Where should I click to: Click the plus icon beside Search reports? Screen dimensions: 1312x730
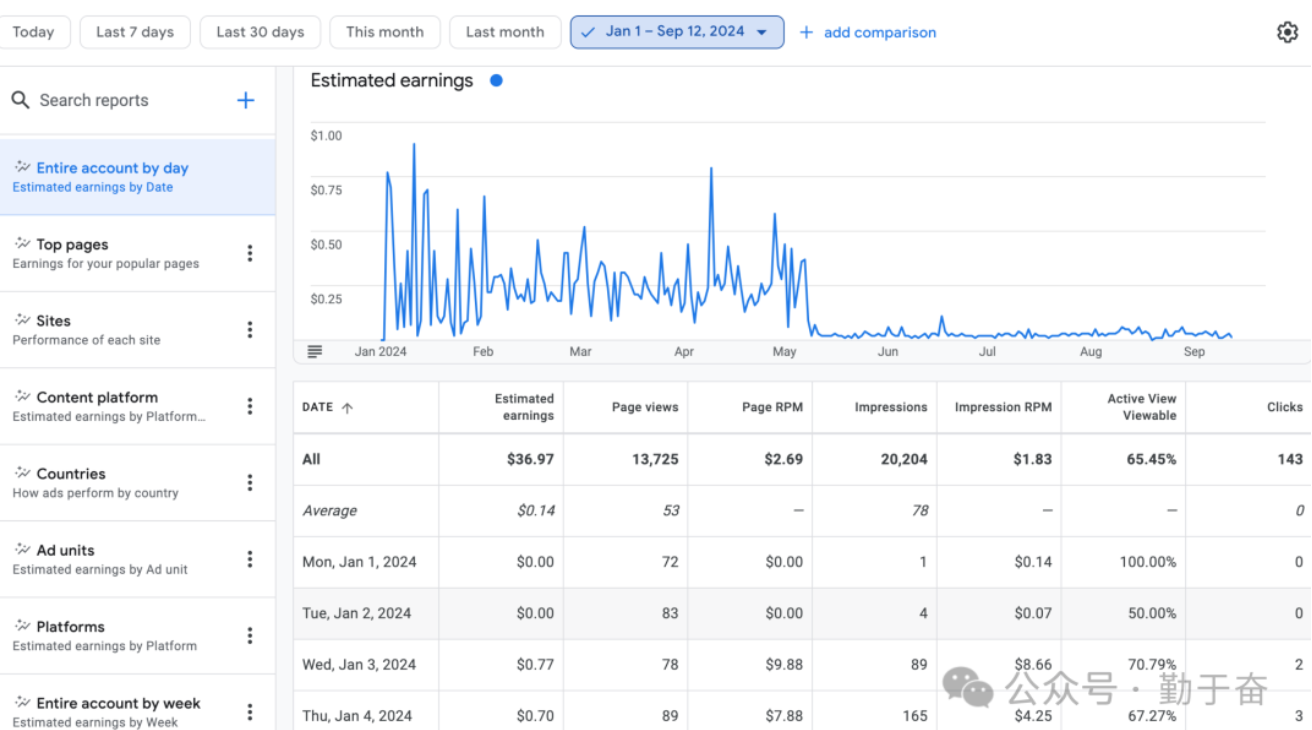245,100
